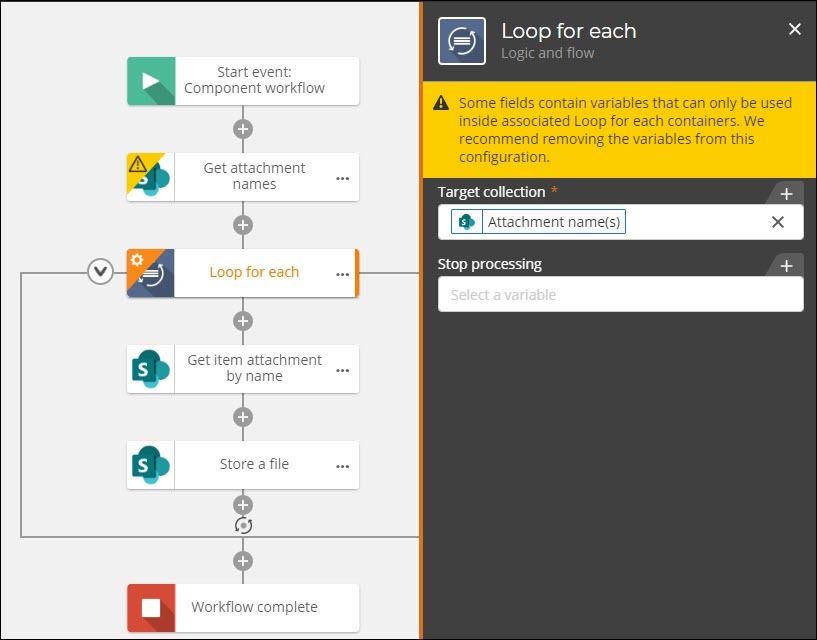Image resolution: width=817 pixels, height=640 pixels.
Task: Insert variable into Stop processing via plus
Action: (786, 266)
